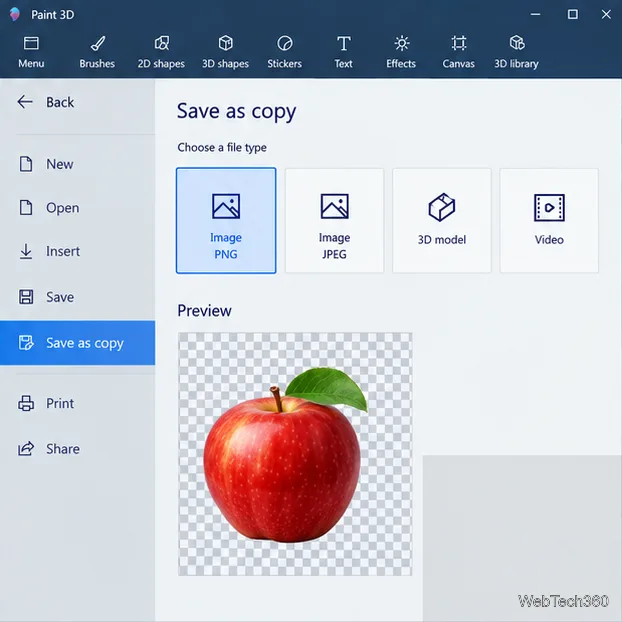This screenshot has height=622, width=622.
Task: Maximize the Paint 3D window
Action: click(572, 14)
